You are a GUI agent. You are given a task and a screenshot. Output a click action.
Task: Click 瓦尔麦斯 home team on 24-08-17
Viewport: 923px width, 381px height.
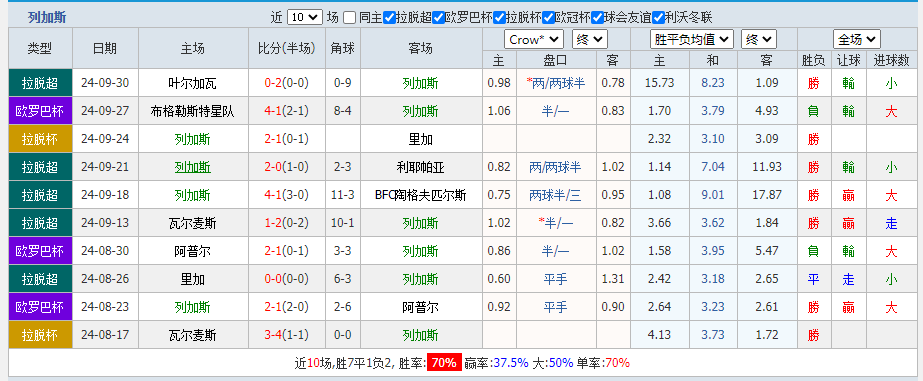click(192, 336)
